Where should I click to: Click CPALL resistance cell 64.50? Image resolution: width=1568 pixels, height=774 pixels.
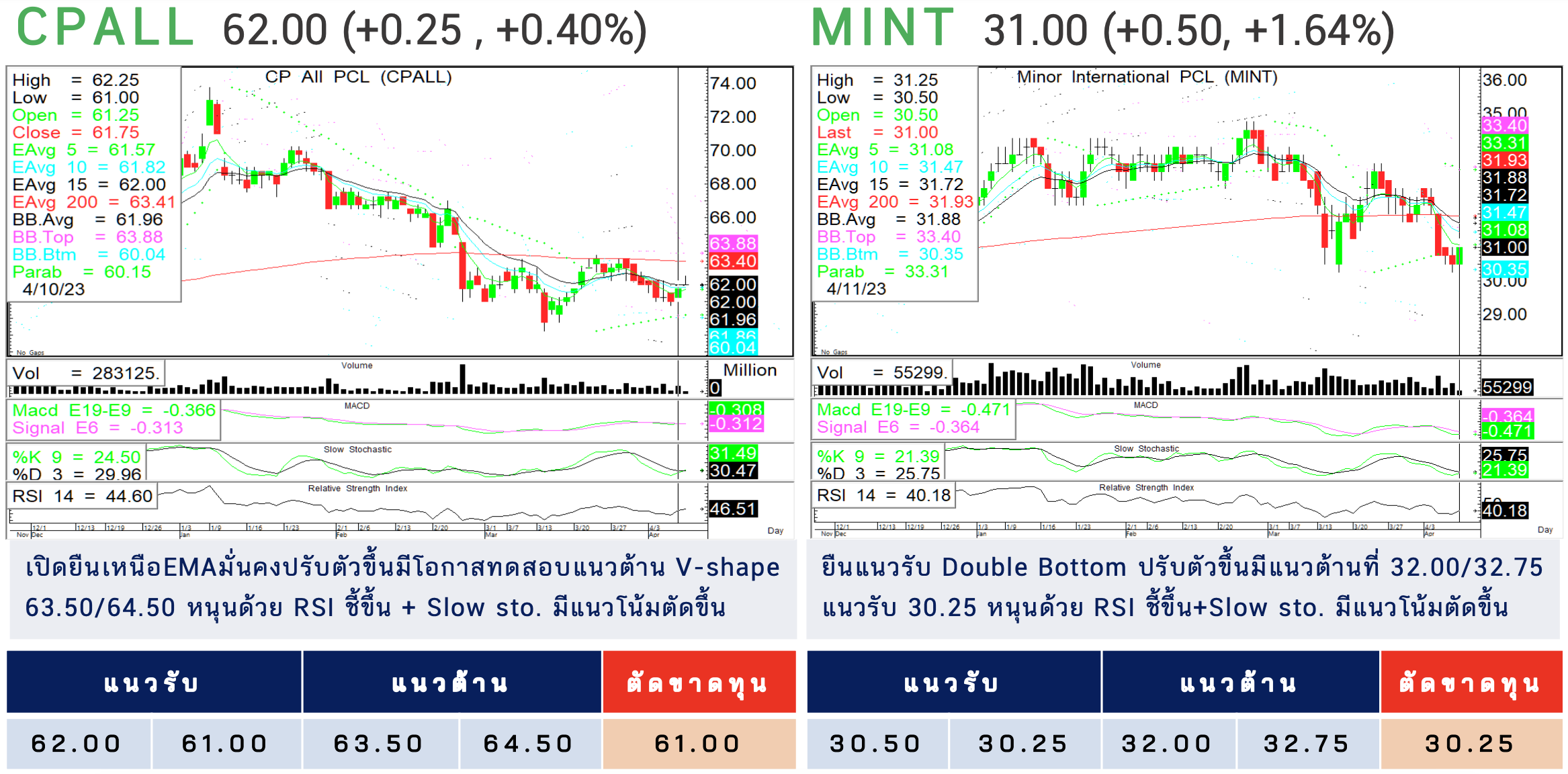530,744
